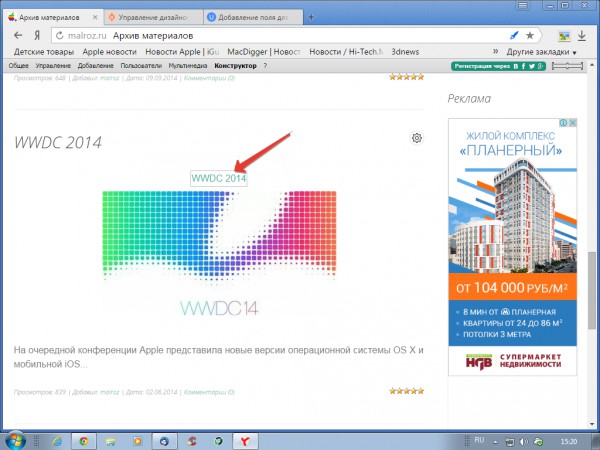Open the Пользователи menu
This screenshot has width=600, height=450.
coord(141,65)
